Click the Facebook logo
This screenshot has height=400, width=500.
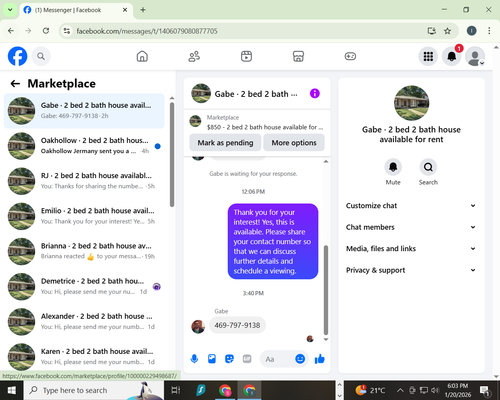(x=17, y=56)
